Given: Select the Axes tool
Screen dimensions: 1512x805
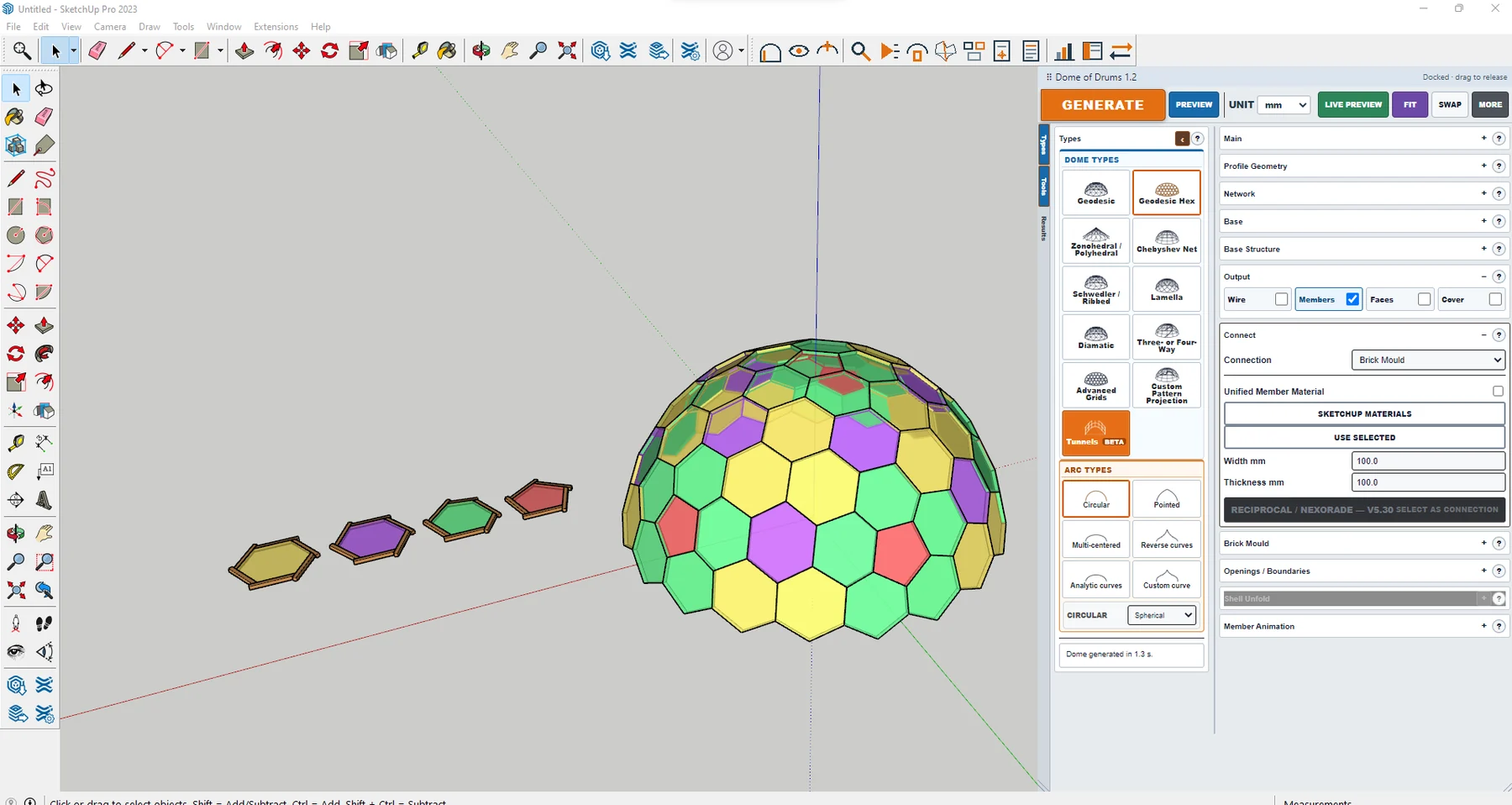Looking at the screenshot, I should (x=16, y=411).
